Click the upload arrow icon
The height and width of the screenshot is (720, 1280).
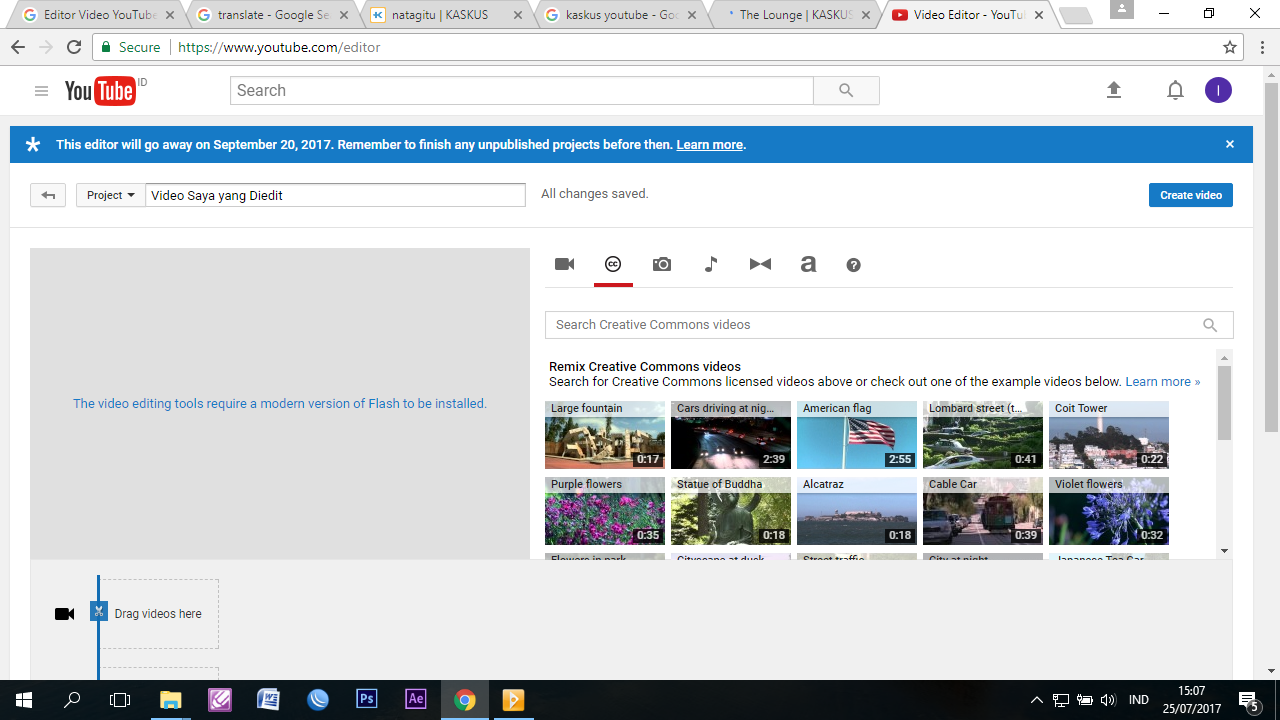coord(1114,90)
